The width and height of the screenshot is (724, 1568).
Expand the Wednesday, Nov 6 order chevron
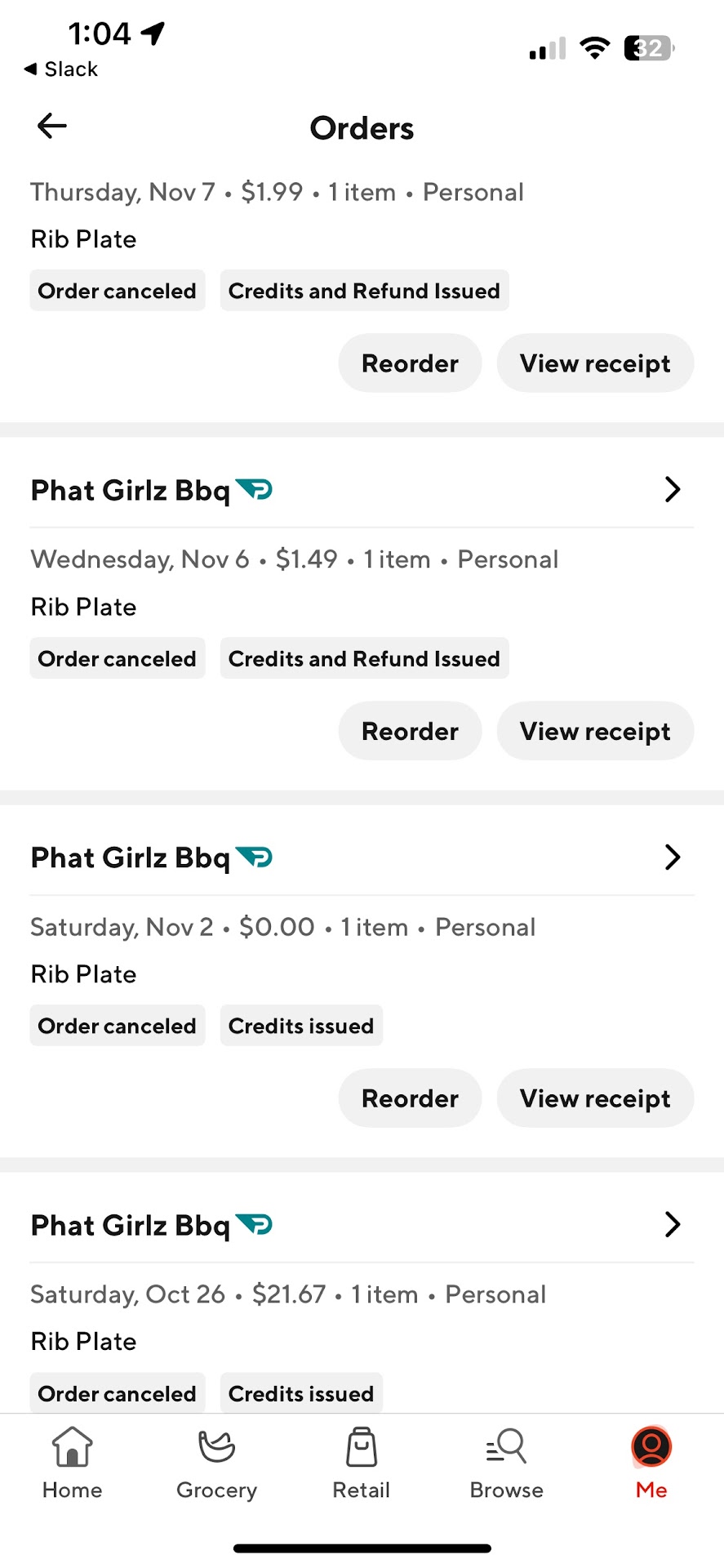672,490
